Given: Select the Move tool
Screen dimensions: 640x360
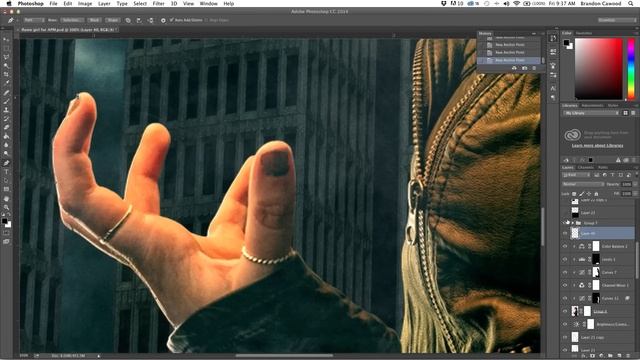Looking at the screenshot, I should 6,40.
